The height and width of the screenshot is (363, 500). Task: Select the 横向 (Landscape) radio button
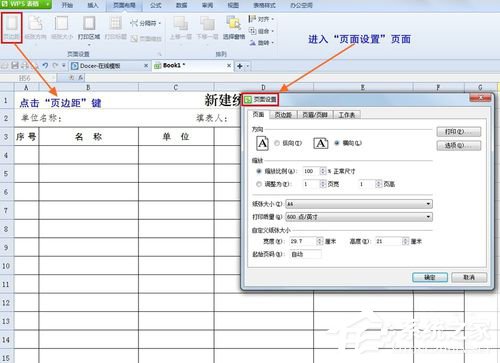pyautogui.click(x=337, y=143)
